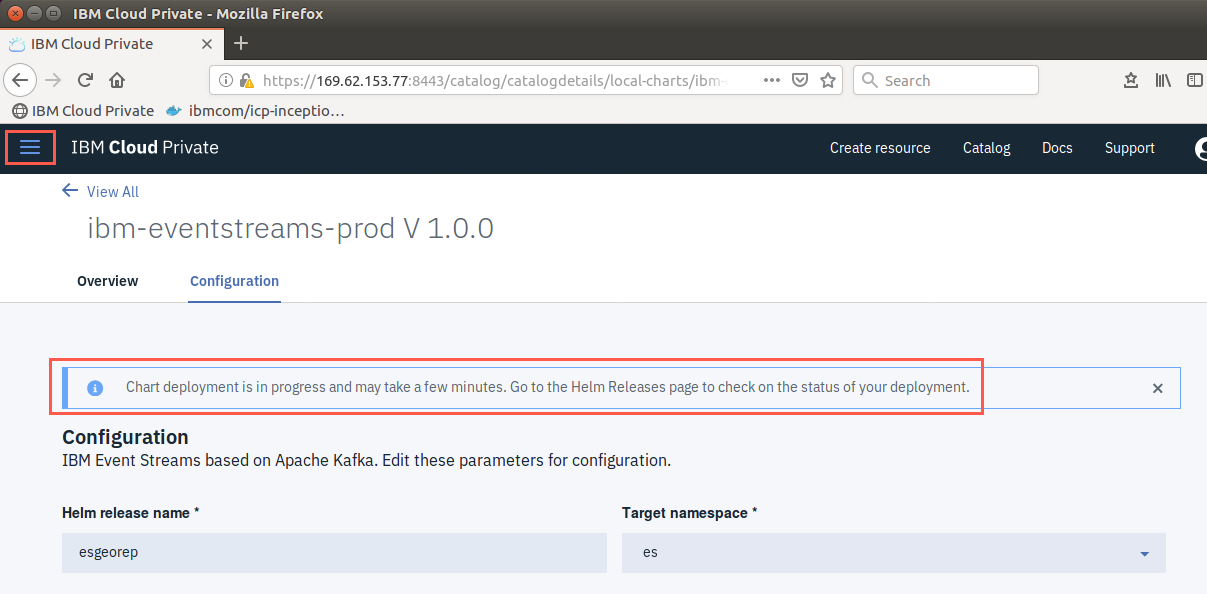Open the IBM Cloud Private bookmark
This screenshot has width=1207, height=594.
point(83,111)
